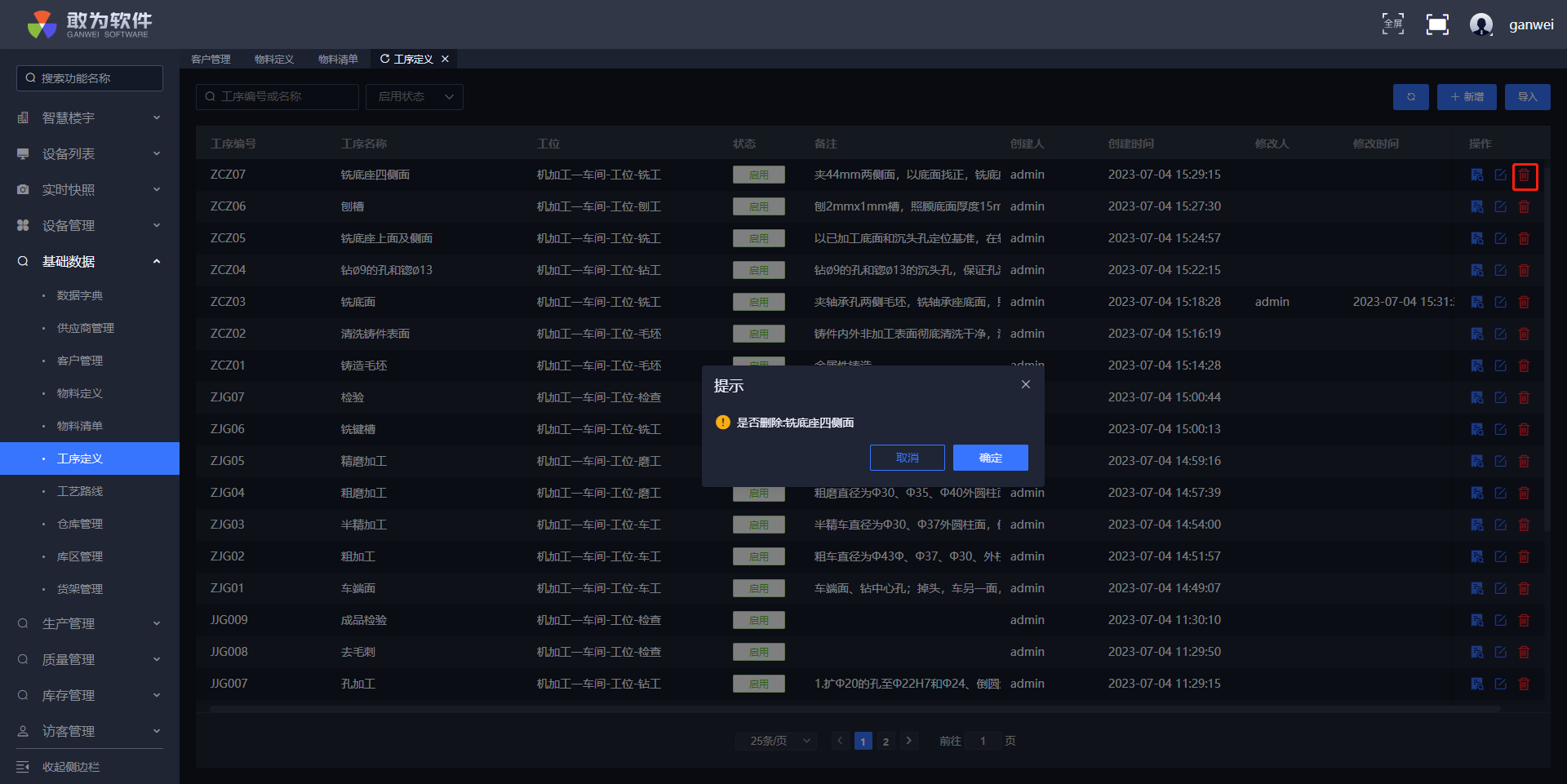Open the view-details icon for ZCZ03
This screenshot has height=784, width=1567.
coord(1476,302)
